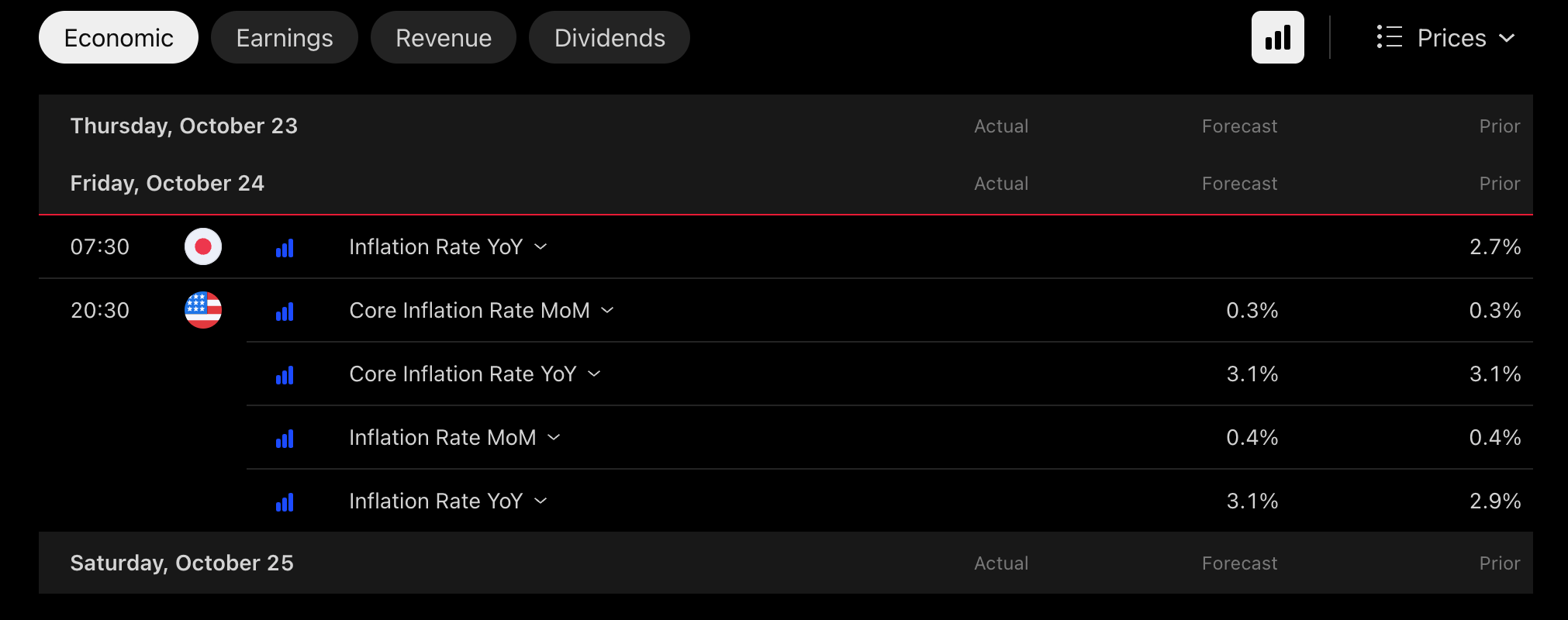Viewport: 1568px width, 620px height.
Task: Open the Prices dropdown menu
Action: click(x=1445, y=37)
